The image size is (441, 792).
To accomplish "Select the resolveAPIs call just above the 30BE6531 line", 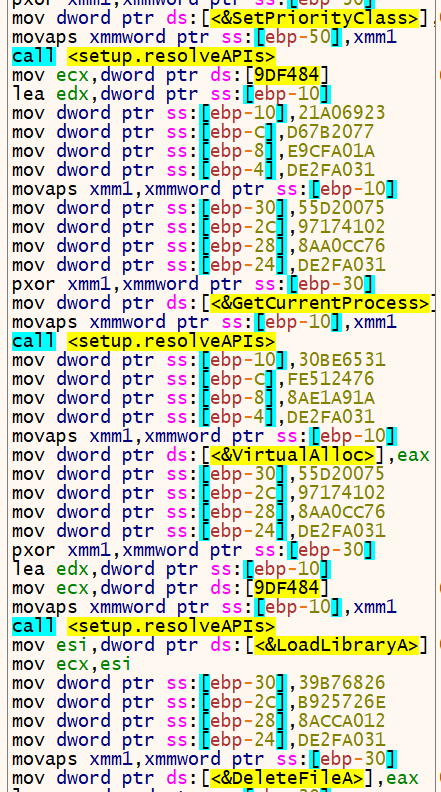I will pos(144,341).
